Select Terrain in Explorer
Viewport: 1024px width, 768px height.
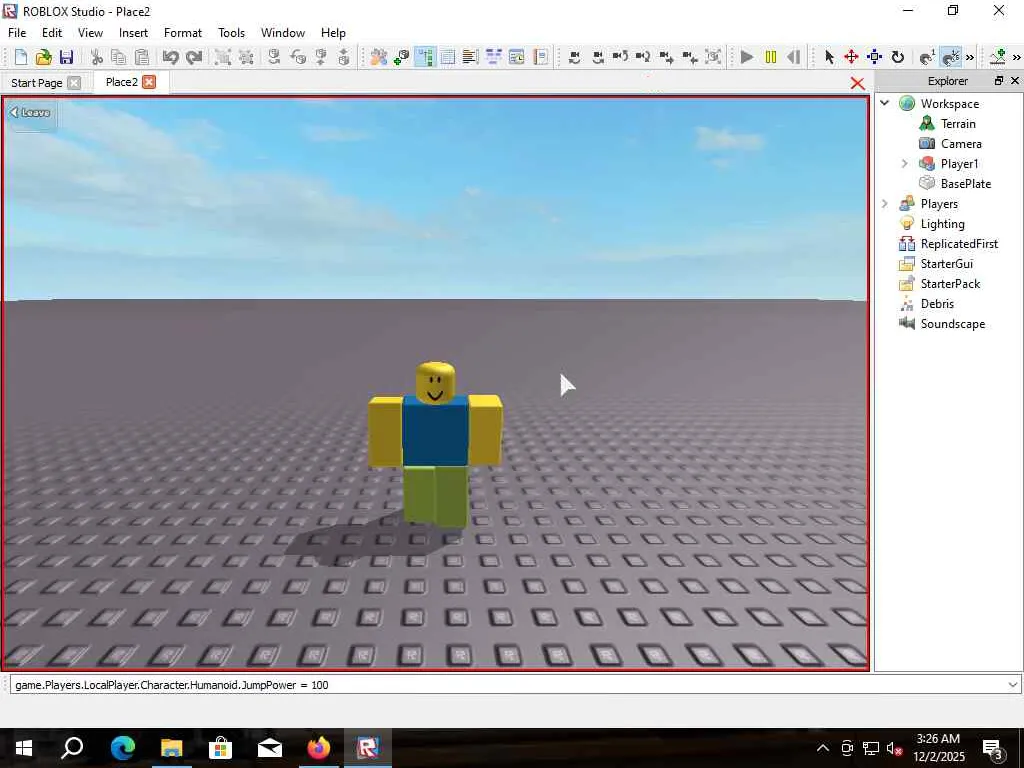pyautogui.click(x=958, y=123)
